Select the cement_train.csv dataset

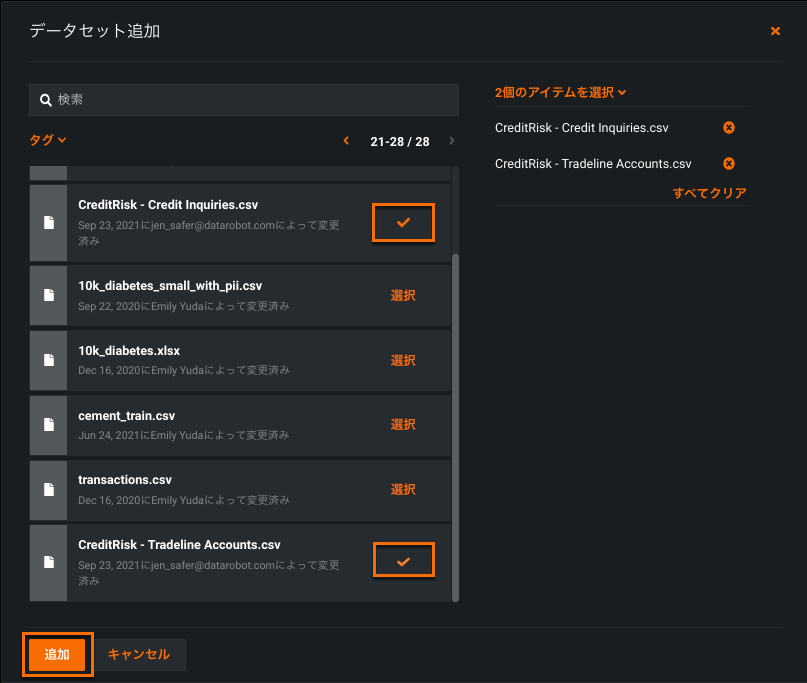click(403, 424)
